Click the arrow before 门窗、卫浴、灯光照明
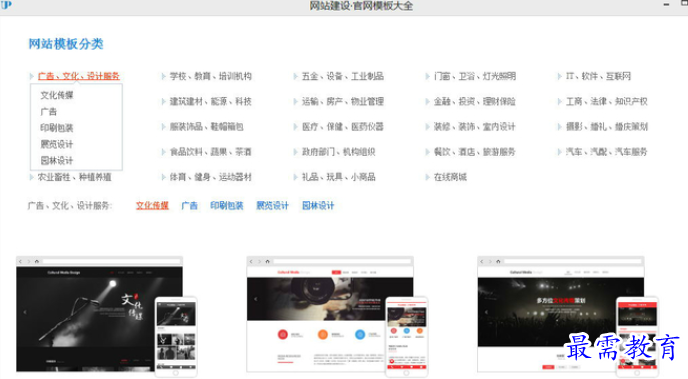The height and width of the screenshot is (379, 688). coord(428,76)
